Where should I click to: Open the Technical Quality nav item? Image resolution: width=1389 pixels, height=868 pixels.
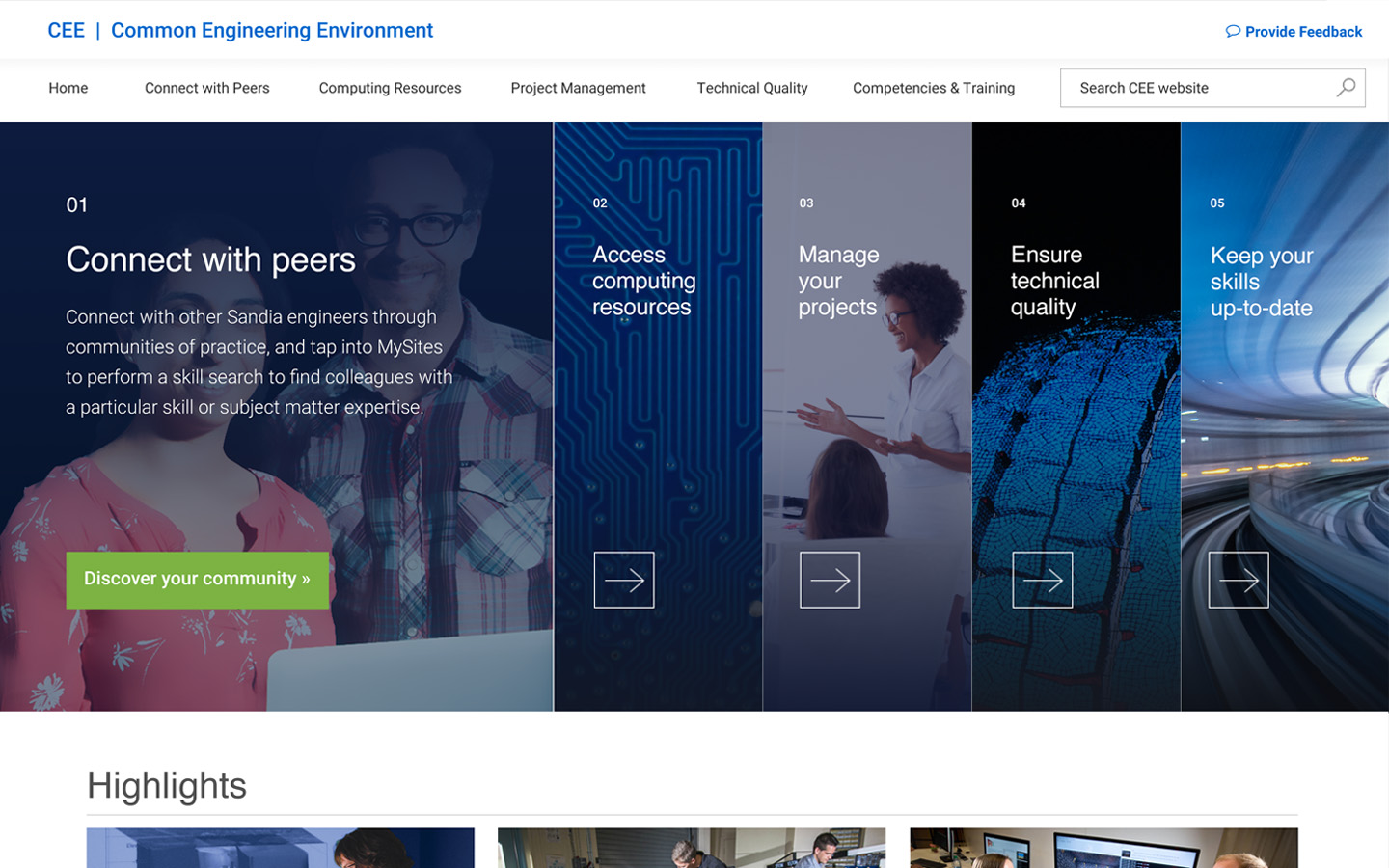[x=752, y=88]
